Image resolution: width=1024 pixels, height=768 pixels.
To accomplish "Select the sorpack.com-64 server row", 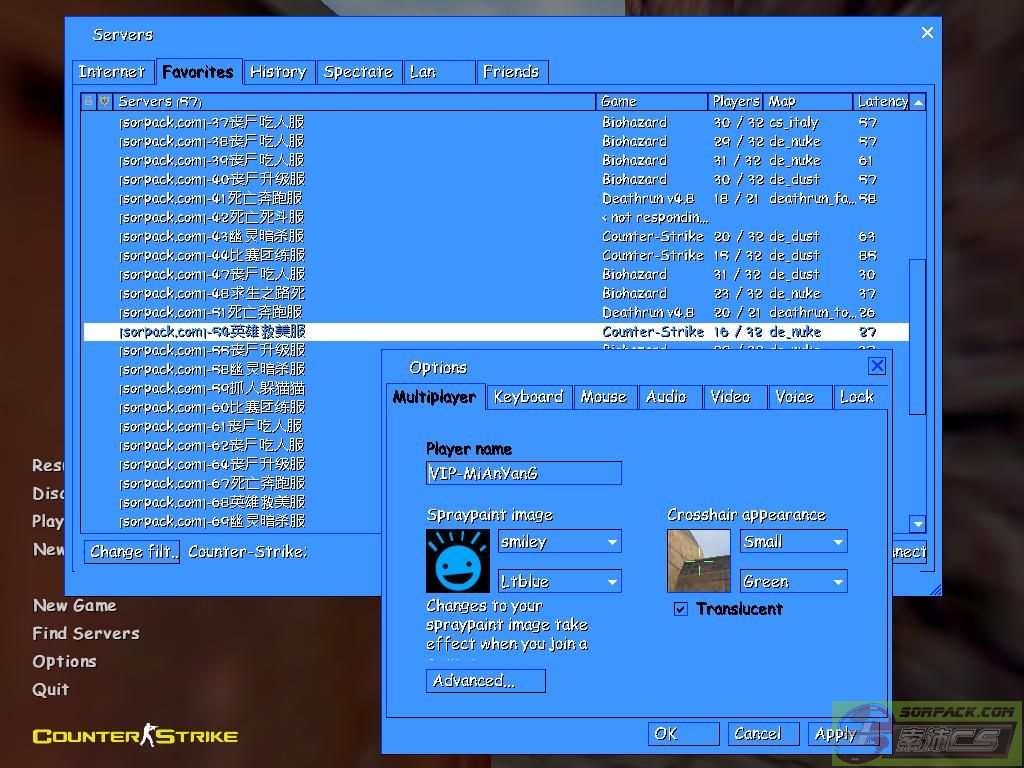I will [x=232, y=464].
